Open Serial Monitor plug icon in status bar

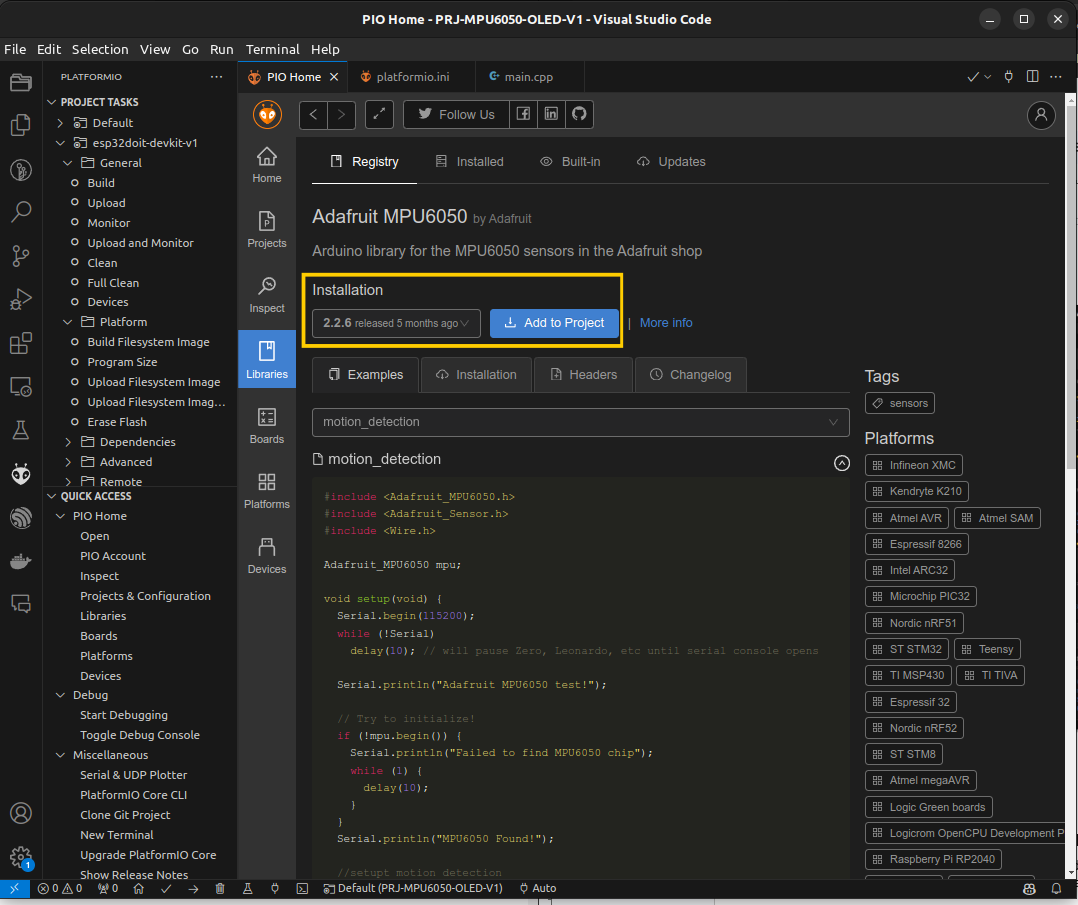(x=275, y=888)
